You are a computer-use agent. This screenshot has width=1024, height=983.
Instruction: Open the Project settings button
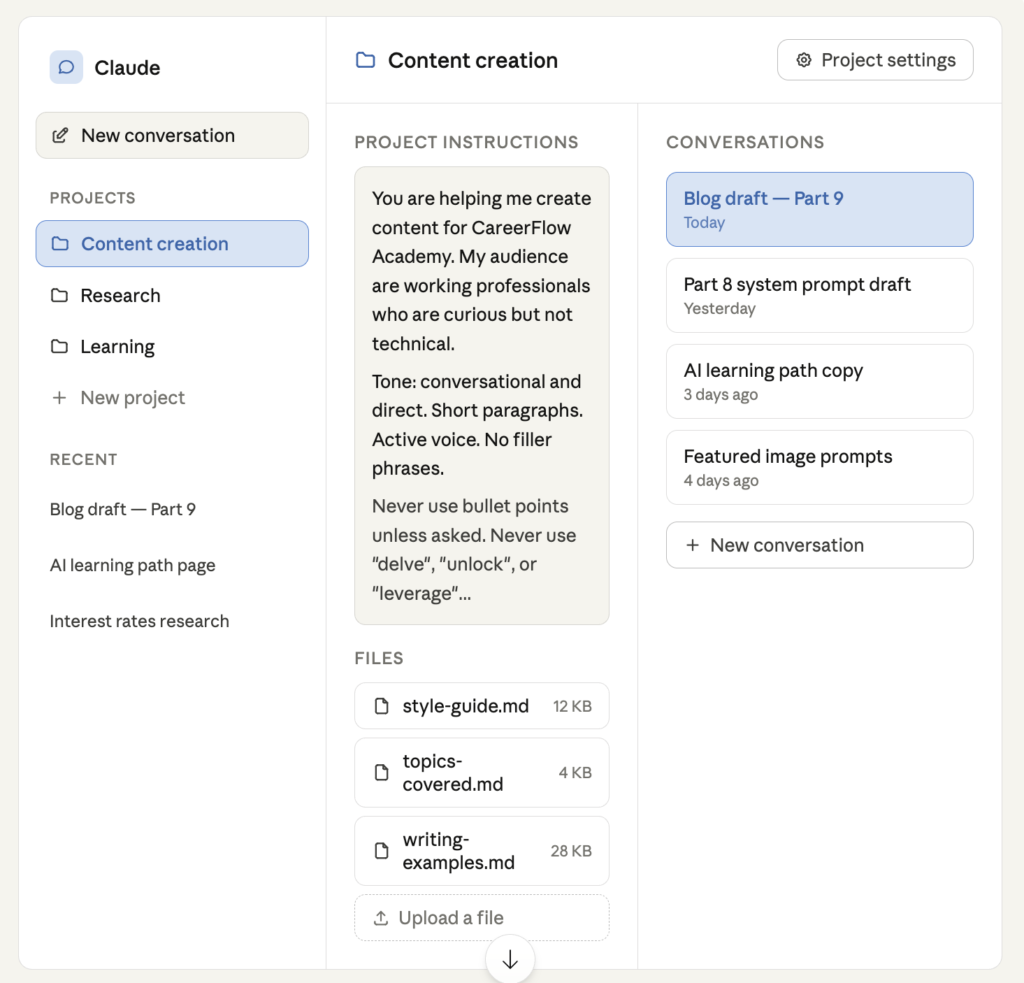pos(875,60)
